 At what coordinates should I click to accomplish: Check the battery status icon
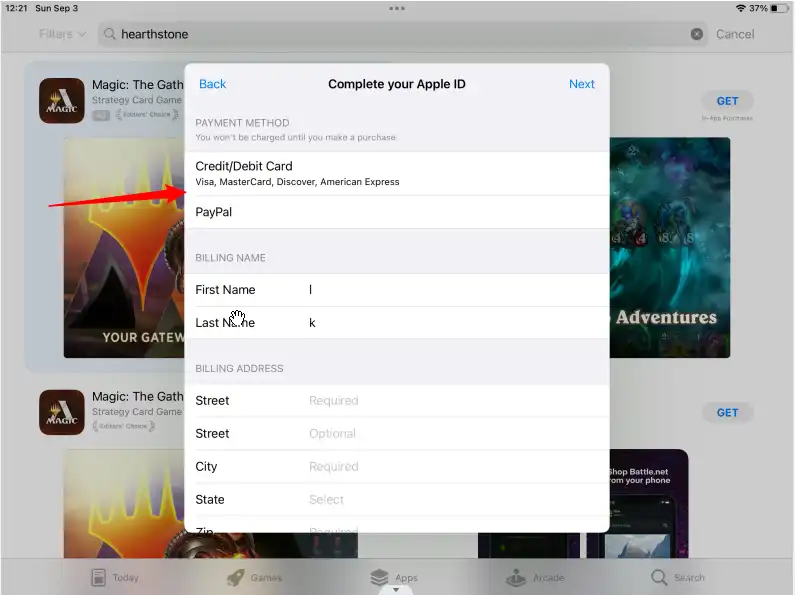coord(778,8)
